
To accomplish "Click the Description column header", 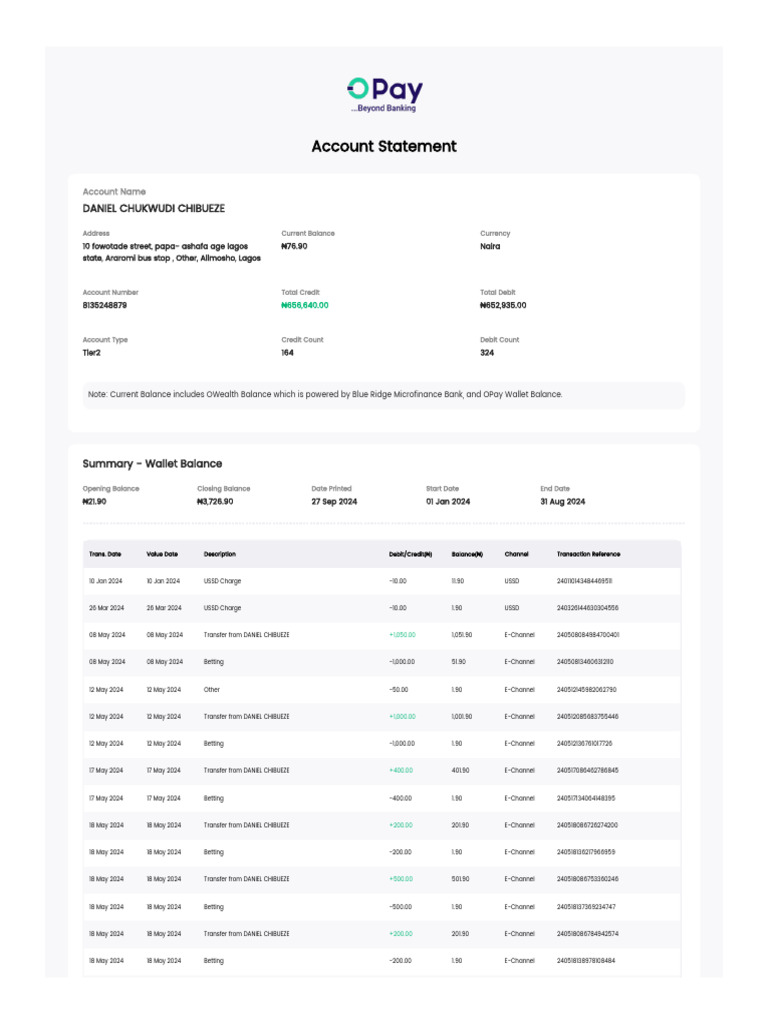I will pos(220,554).
